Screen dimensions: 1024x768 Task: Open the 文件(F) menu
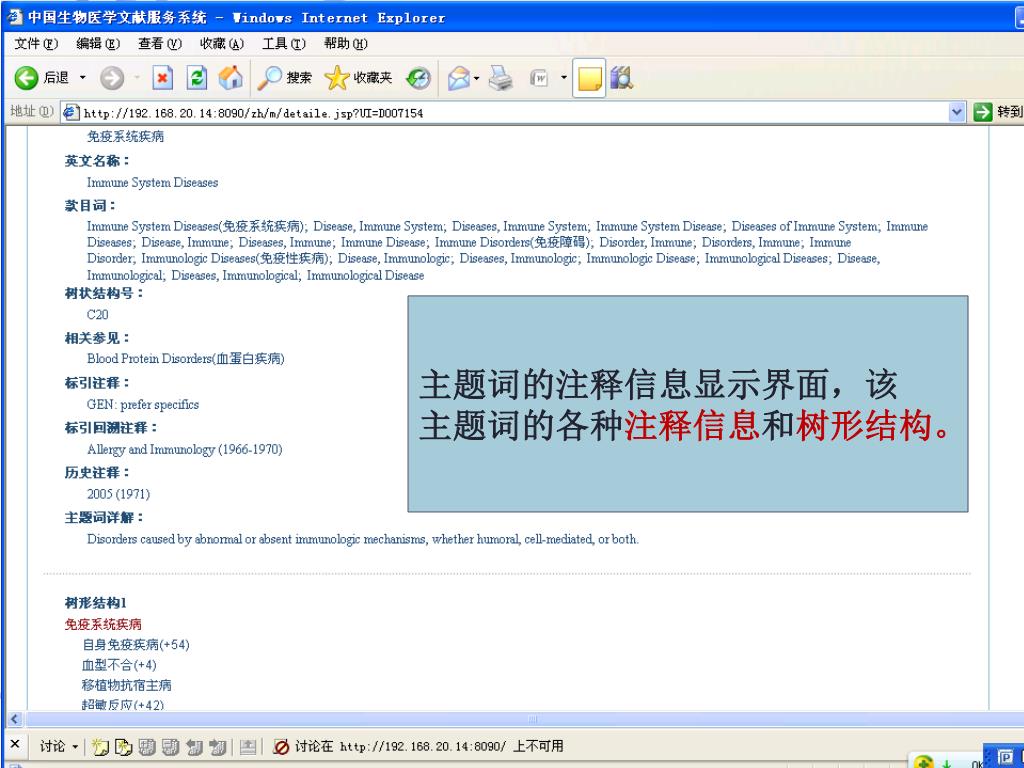36,44
